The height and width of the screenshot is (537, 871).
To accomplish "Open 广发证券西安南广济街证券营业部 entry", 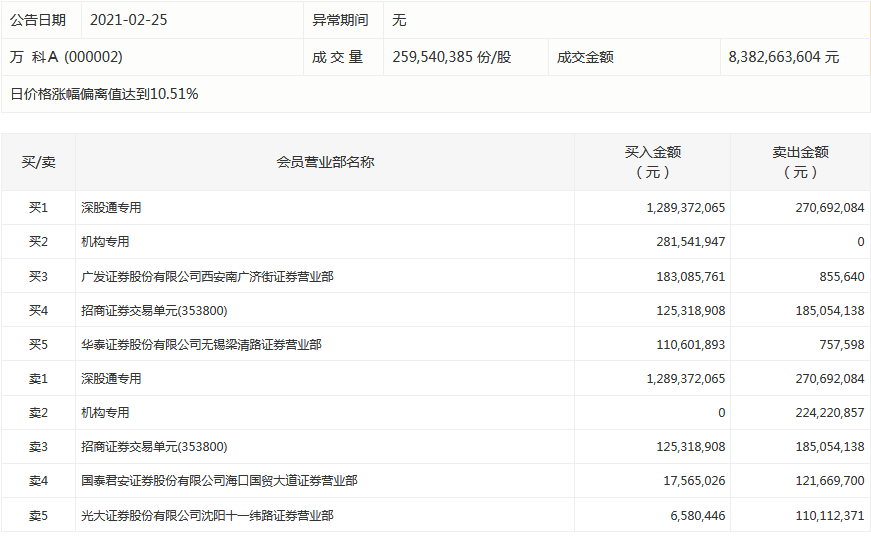I will click(x=207, y=276).
